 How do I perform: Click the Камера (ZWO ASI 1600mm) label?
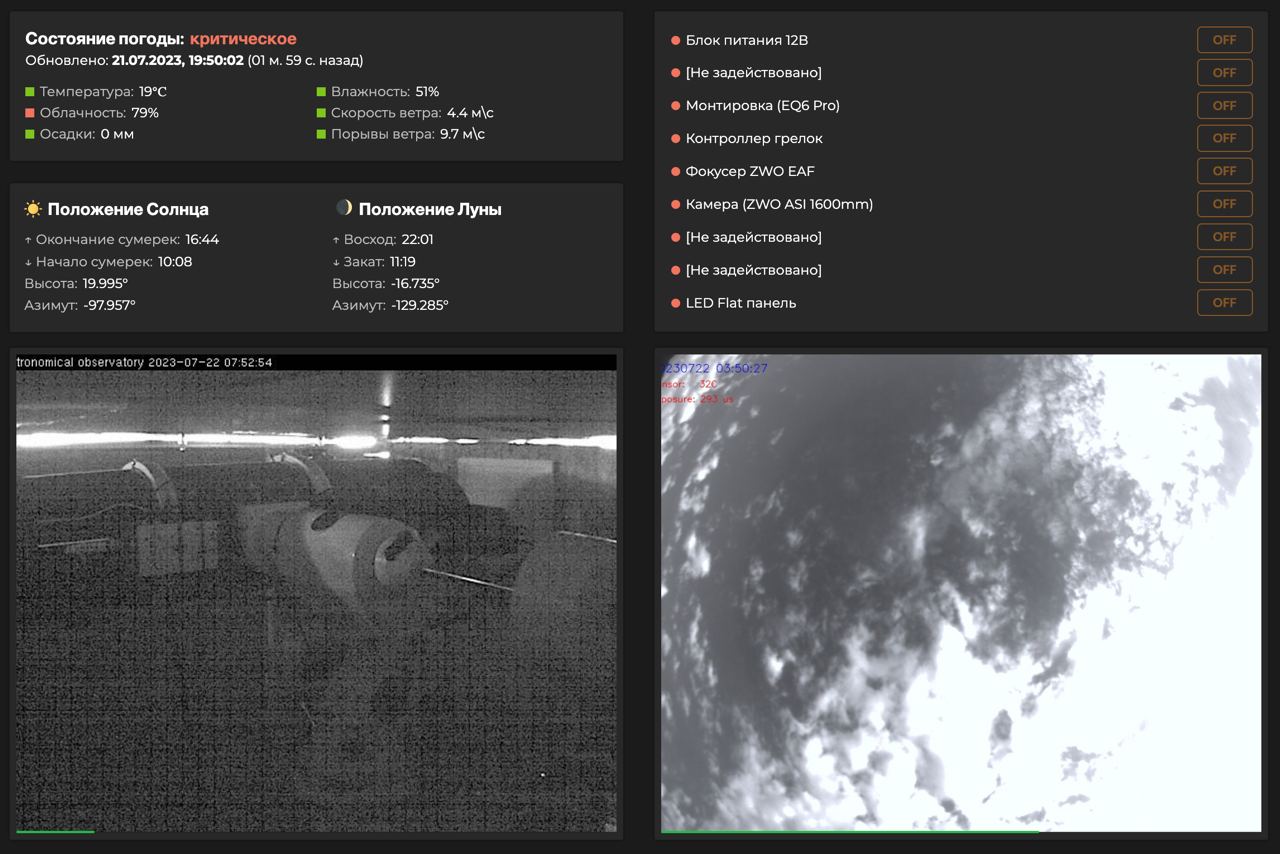tap(779, 204)
